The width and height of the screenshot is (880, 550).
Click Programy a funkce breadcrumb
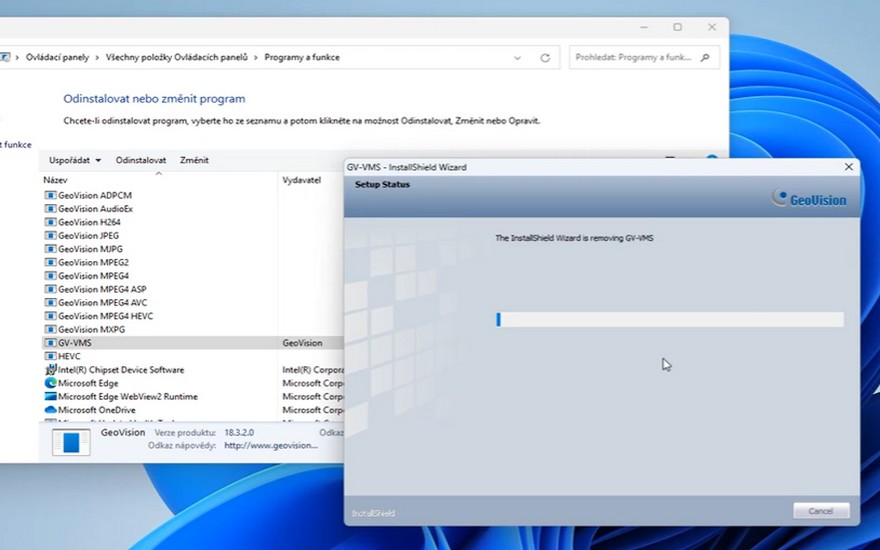[x=302, y=57]
